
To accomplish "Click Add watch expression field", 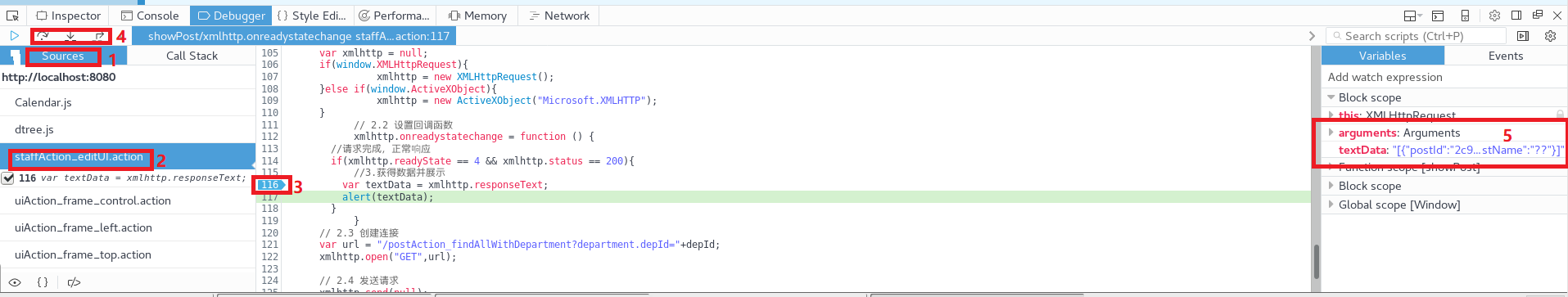I will pos(1444,77).
